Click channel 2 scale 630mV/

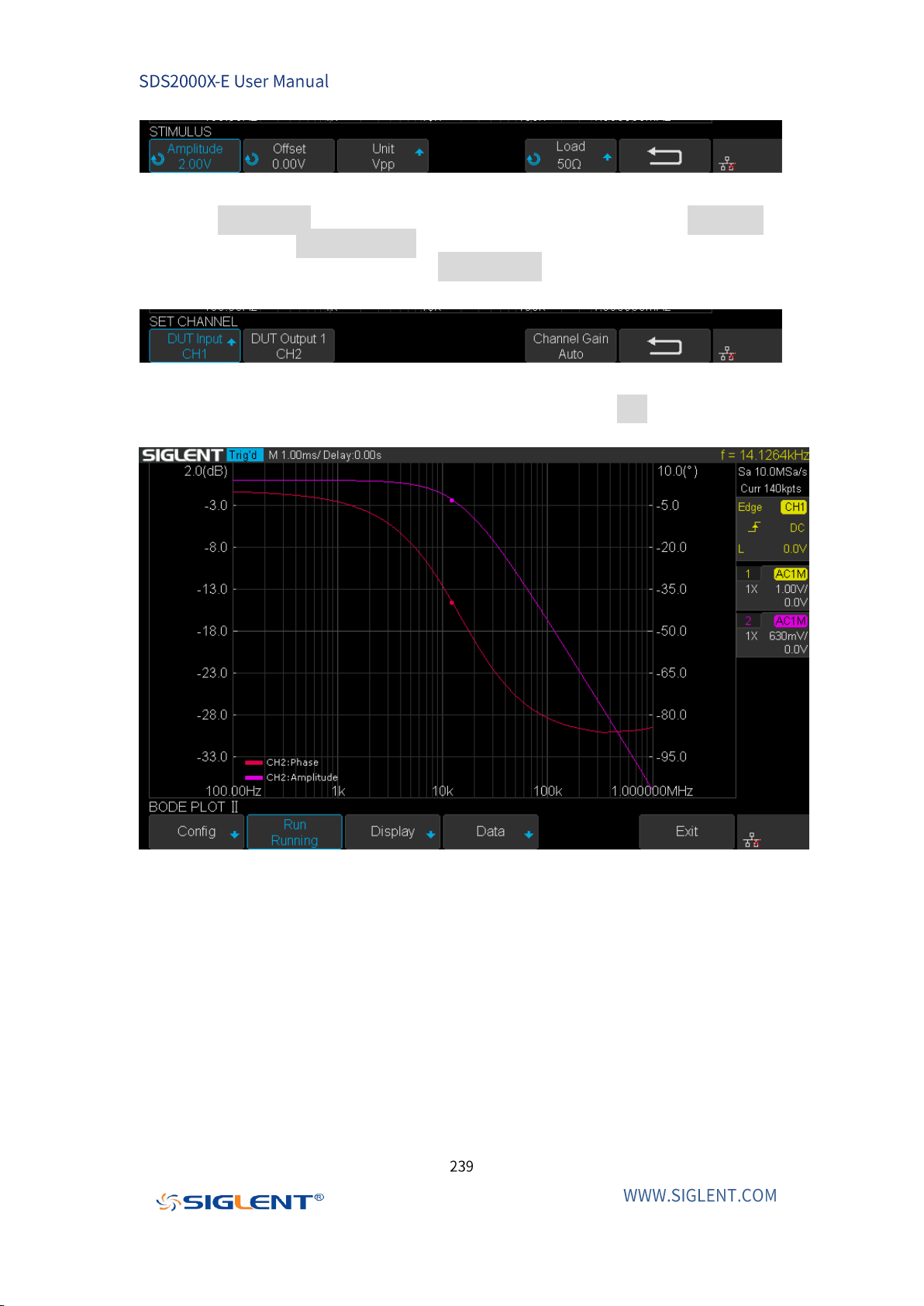788,636
